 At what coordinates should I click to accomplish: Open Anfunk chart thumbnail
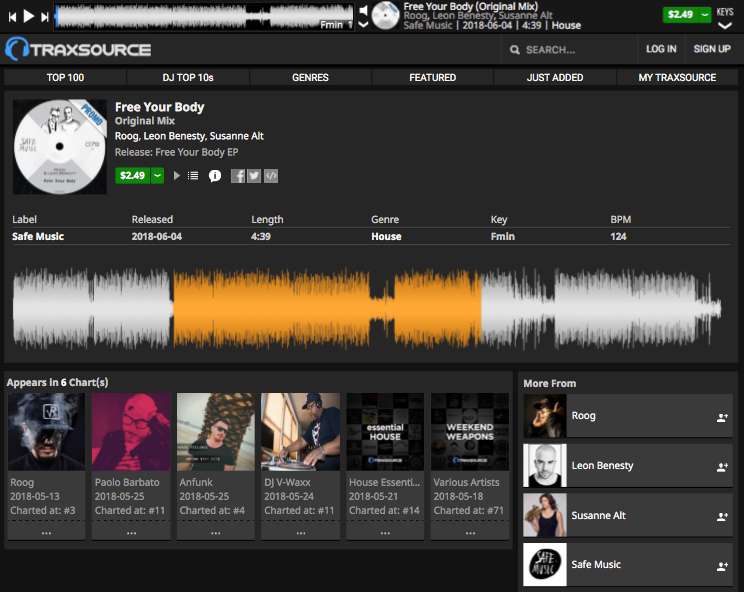click(x=215, y=431)
